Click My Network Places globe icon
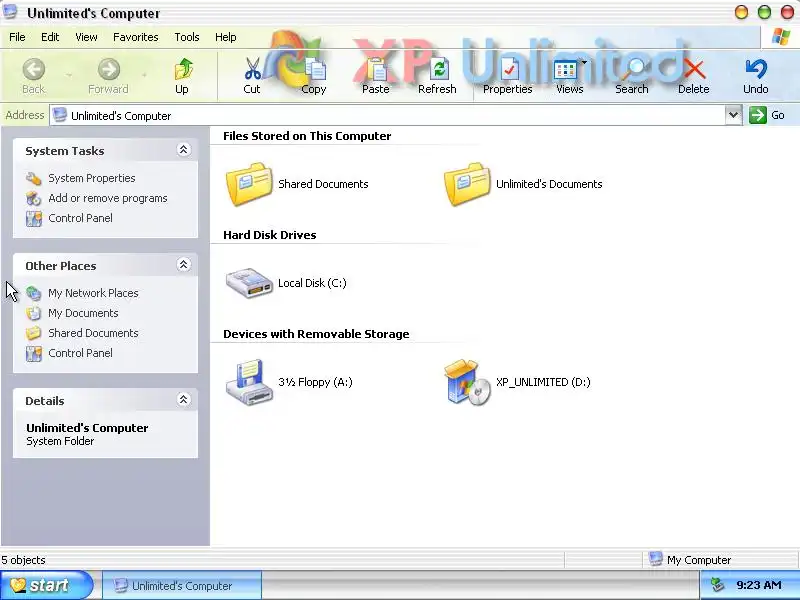Screen dimensions: 800x600 (34, 293)
